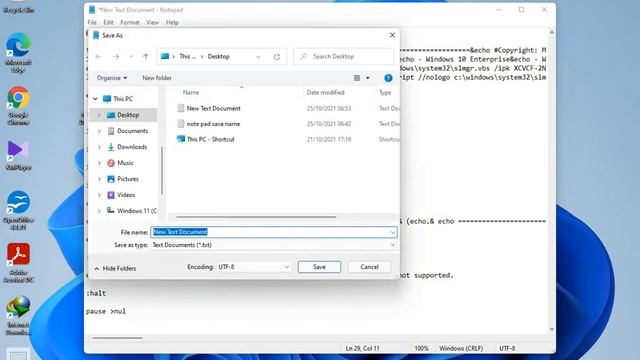
Task: Click the Cancel button
Action: pyautogui.click(x=369, y=267)
